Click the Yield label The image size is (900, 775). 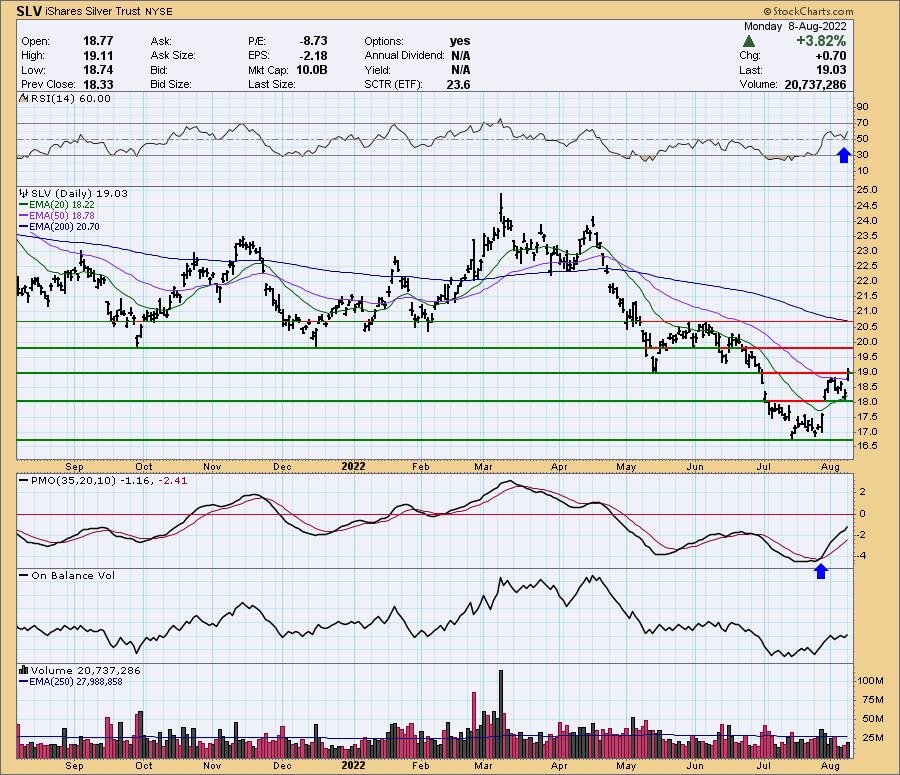pyautogui.click(x=377, y=70)
